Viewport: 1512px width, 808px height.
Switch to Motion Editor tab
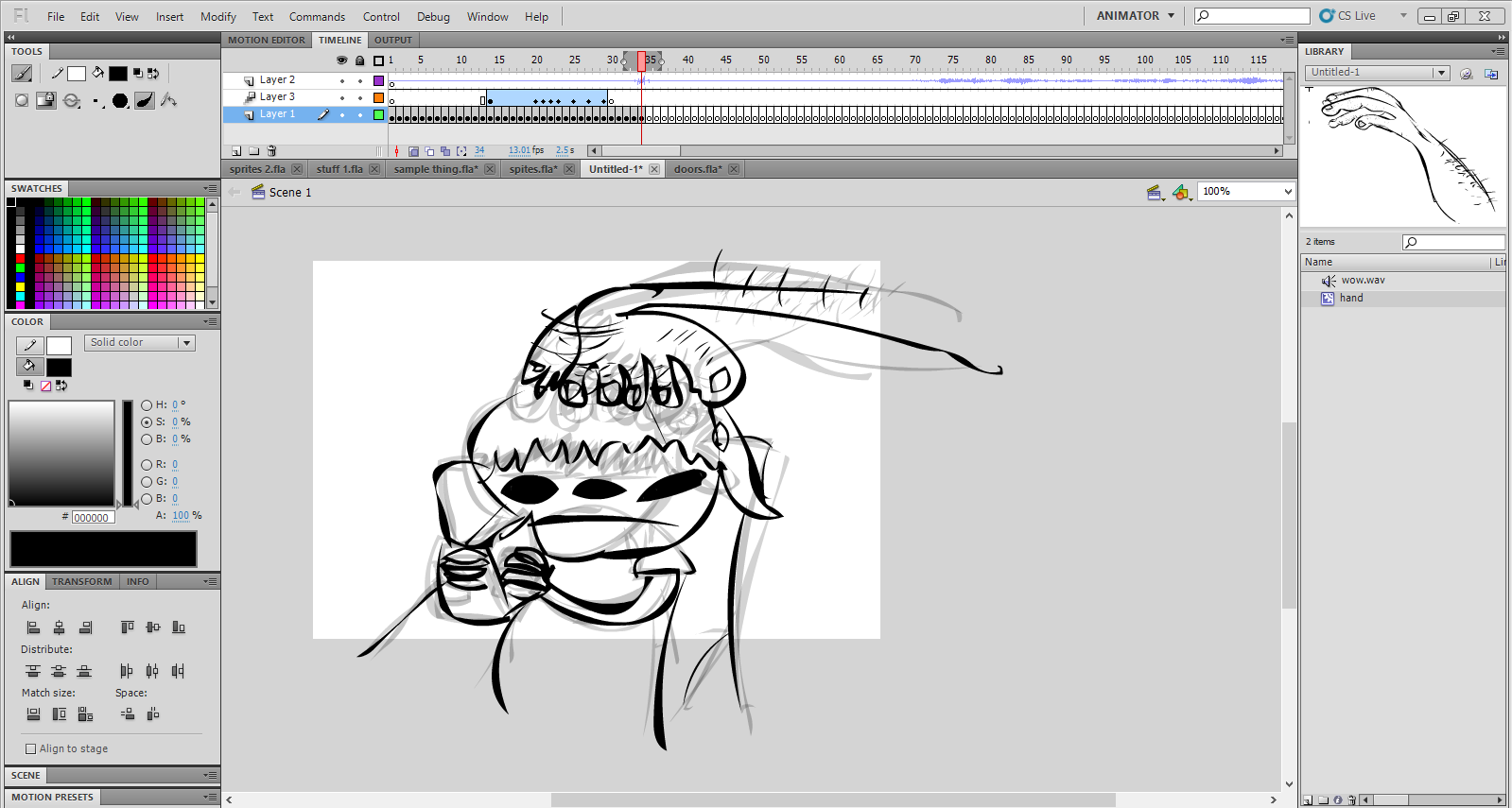pyautogui.click(x=267, y=41)
